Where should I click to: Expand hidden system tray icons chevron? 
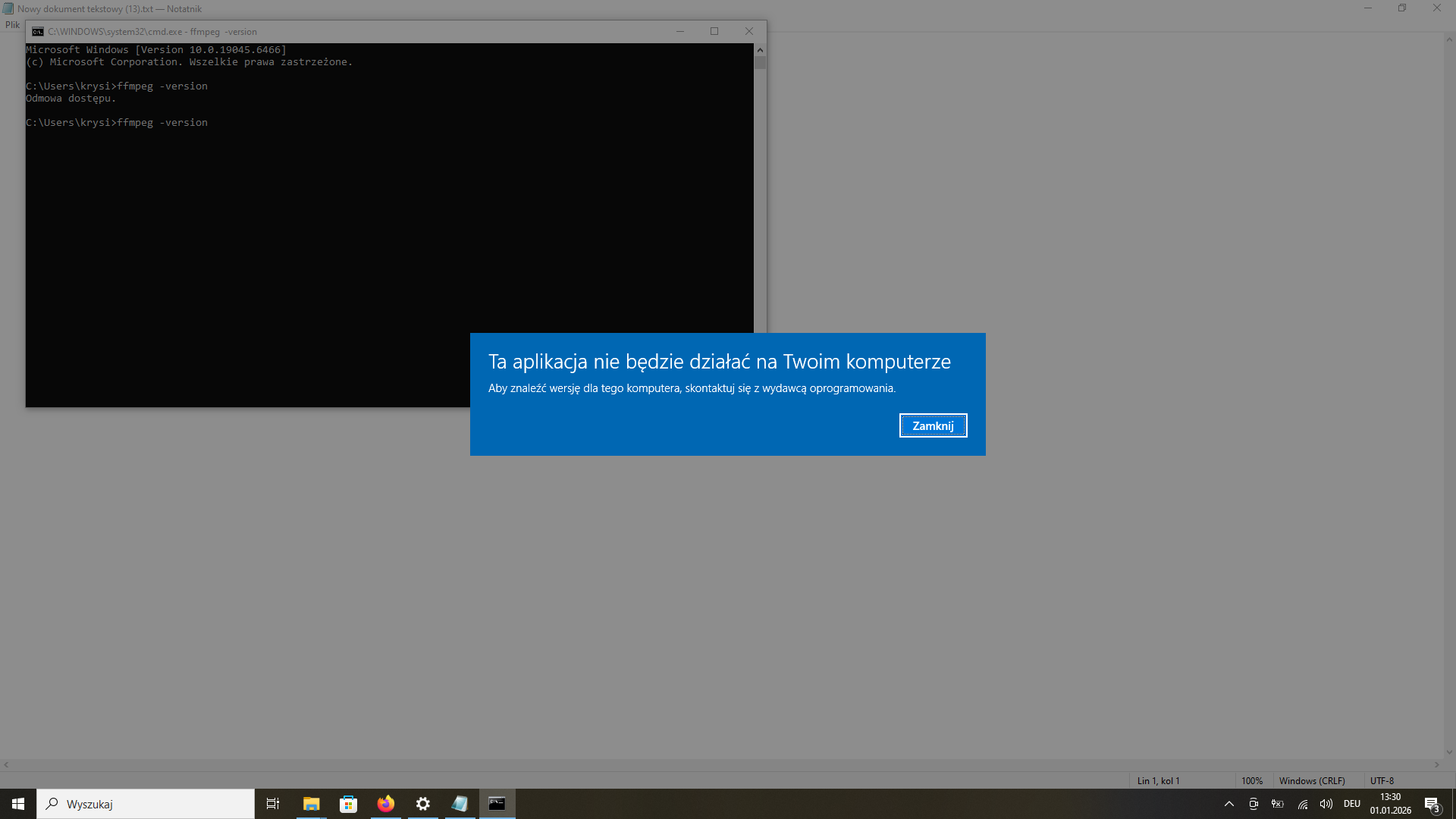coord(1228,804)
